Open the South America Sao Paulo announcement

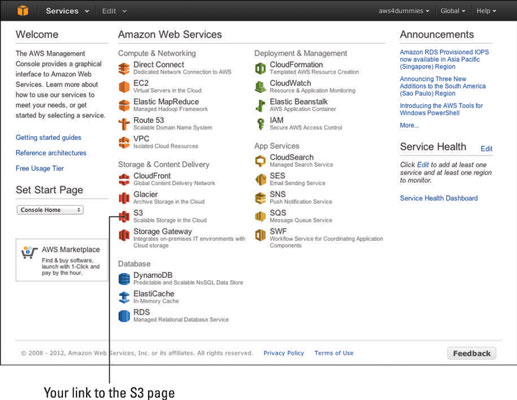click(x=443, y=86)
